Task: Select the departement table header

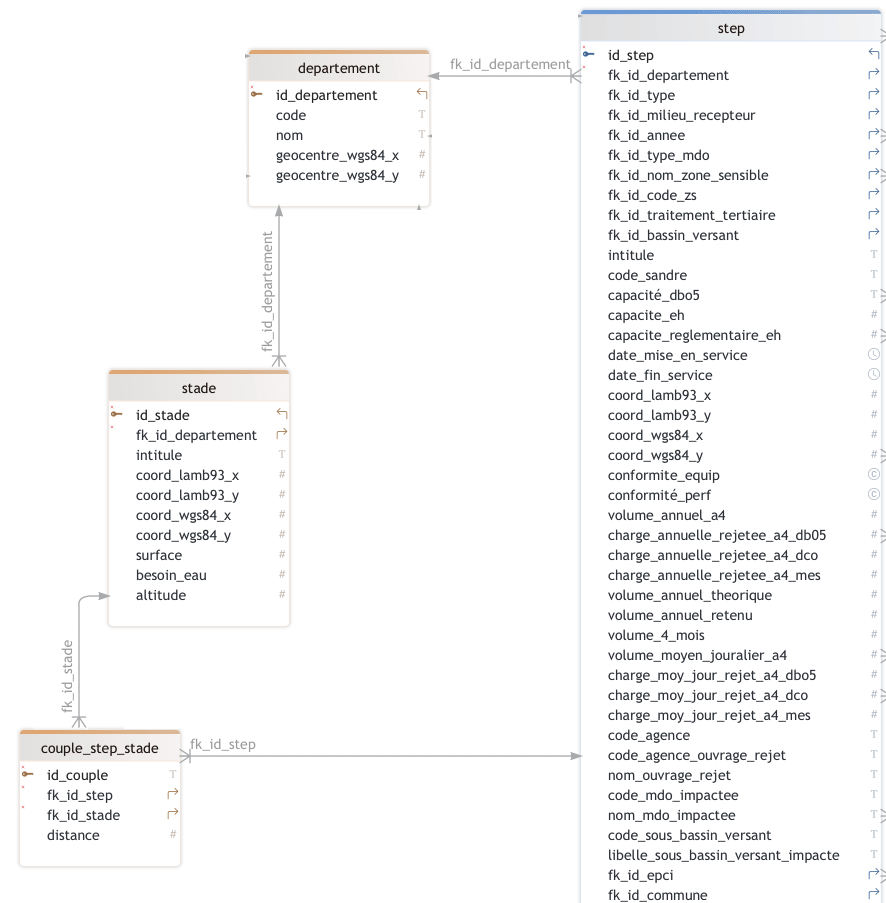Action: 339,68
